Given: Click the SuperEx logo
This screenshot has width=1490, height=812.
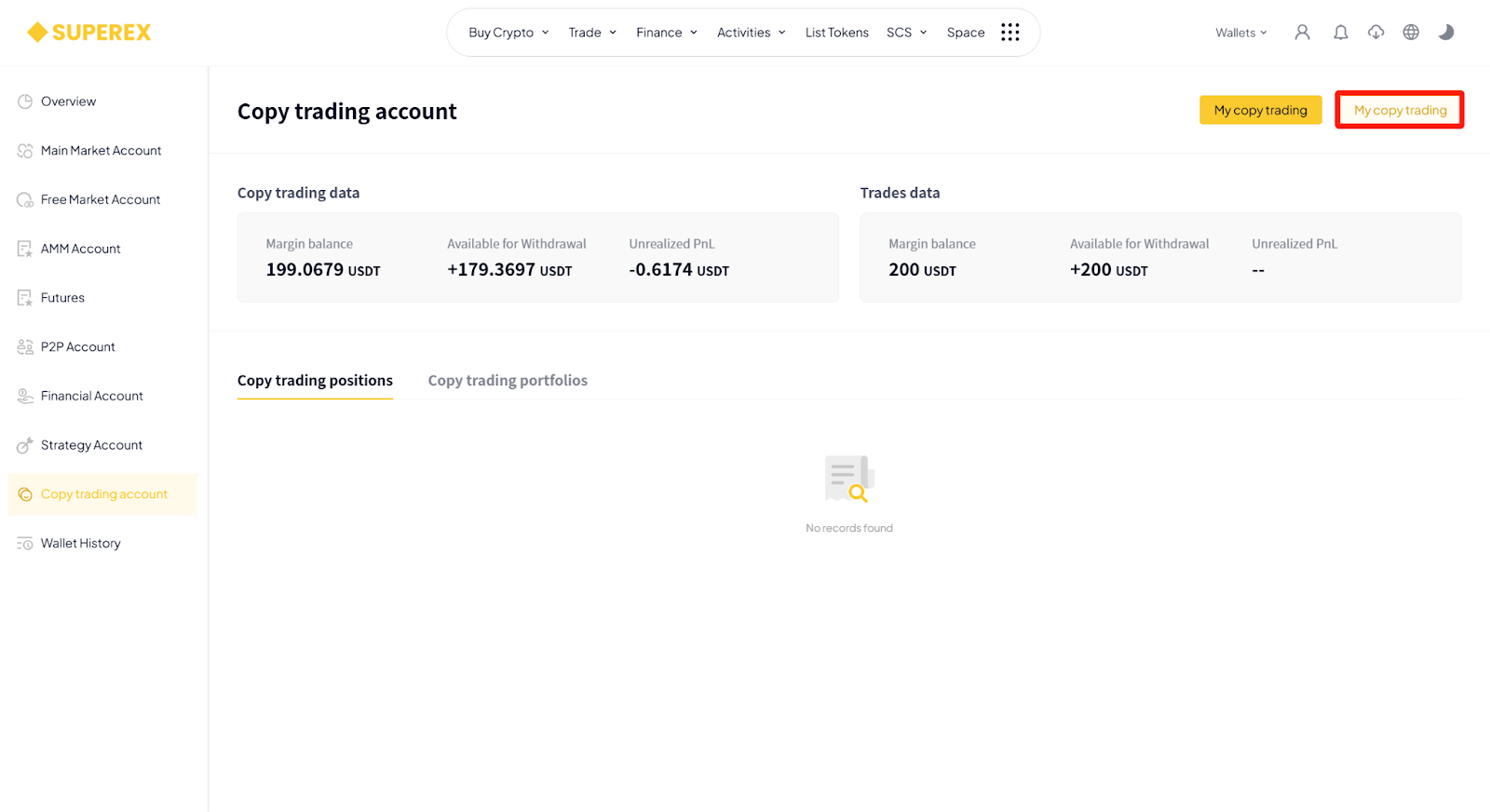Looking at the screenshot, I should (88, 33).
